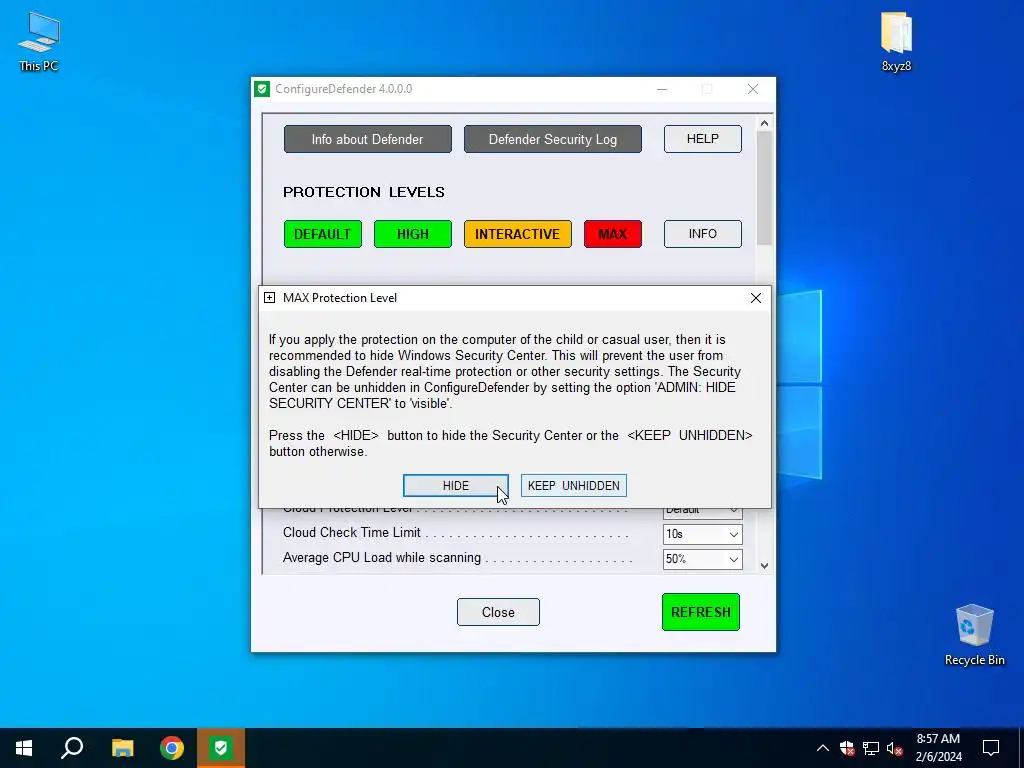Select ConfigureDefender shield icon in taskbar
This screenshot has width=1024, height=768.
pyautogui.click(x=221, y=748)
